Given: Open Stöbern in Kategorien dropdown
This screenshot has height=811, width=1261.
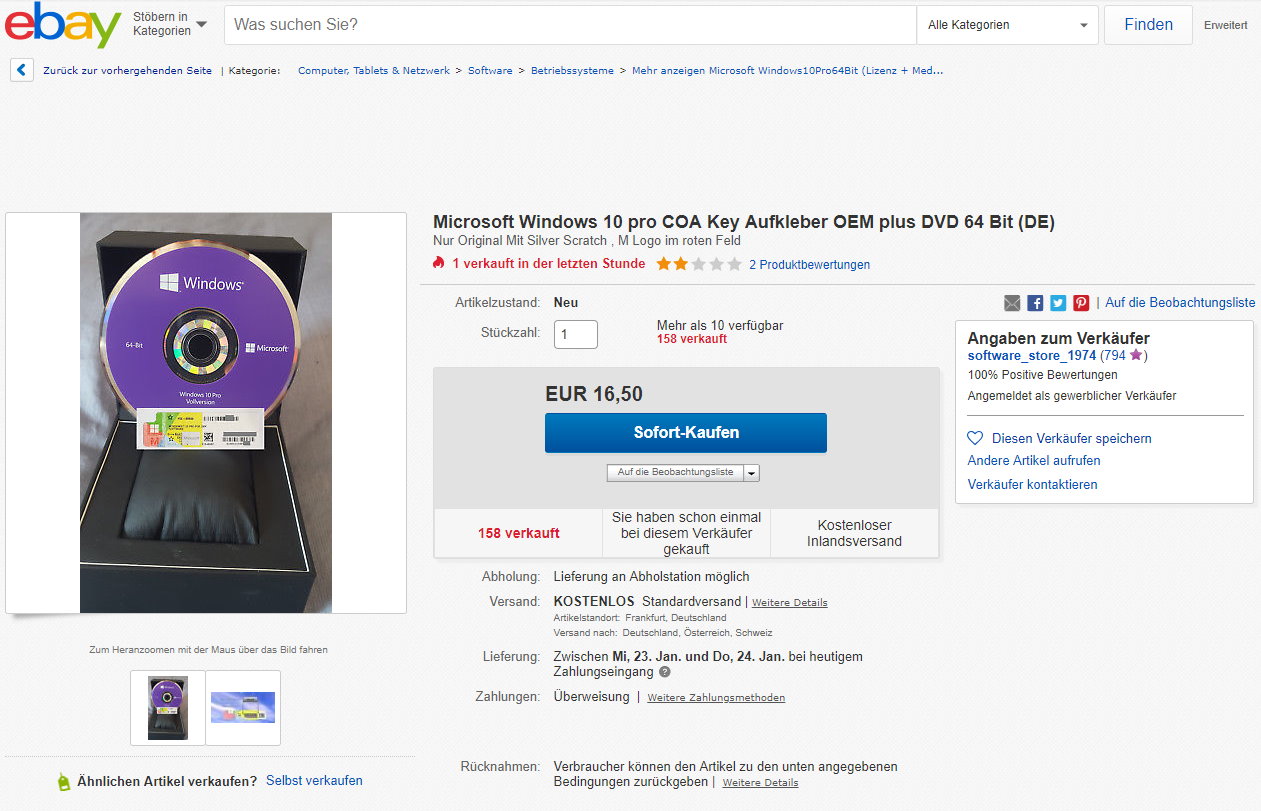Looking at the screenshot, I should tap(170, 24).
